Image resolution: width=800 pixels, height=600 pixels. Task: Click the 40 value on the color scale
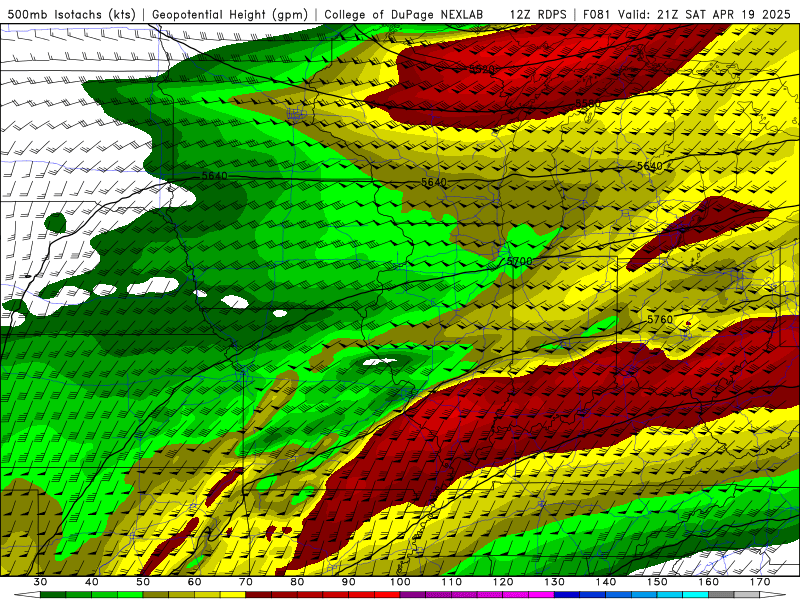(92, 582)
